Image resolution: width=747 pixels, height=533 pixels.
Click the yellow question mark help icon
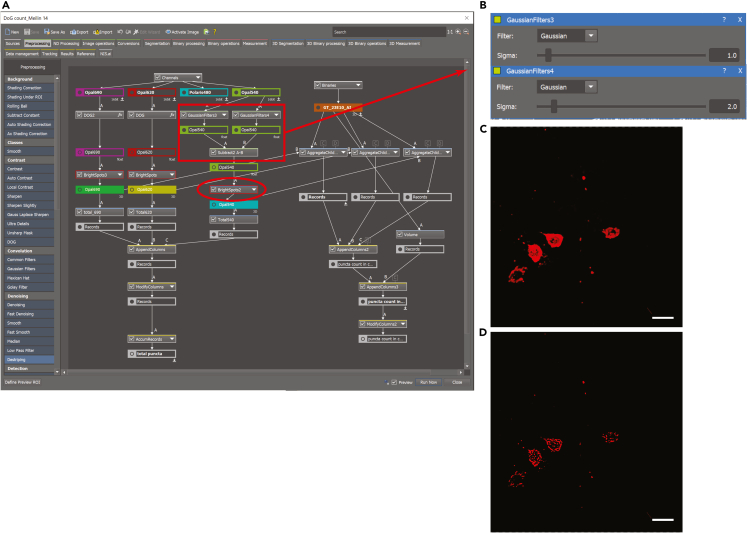pos(214,32)
